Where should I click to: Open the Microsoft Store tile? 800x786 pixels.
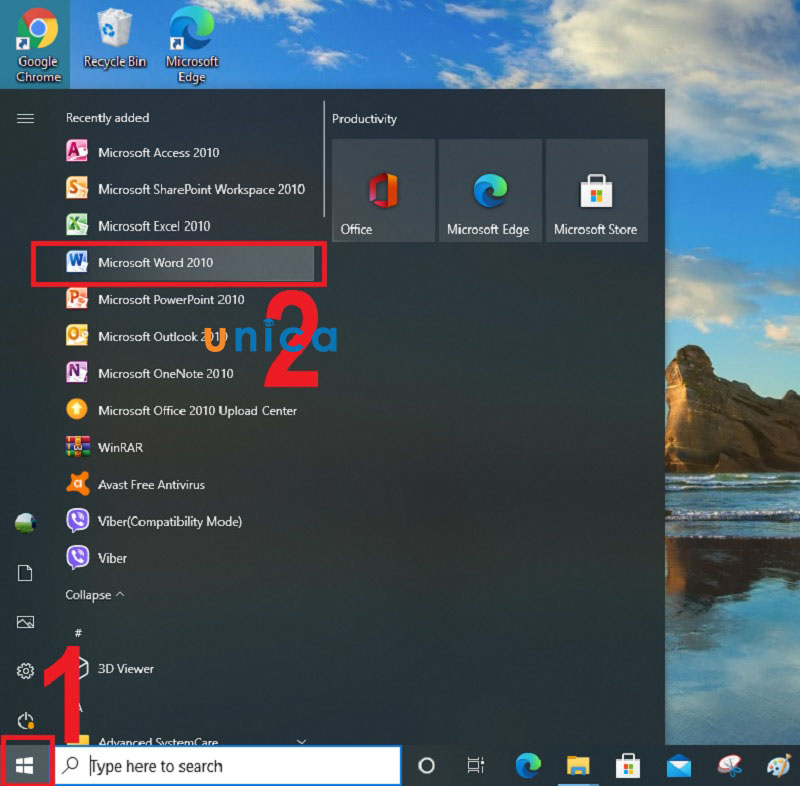click(x=596, y=190)
